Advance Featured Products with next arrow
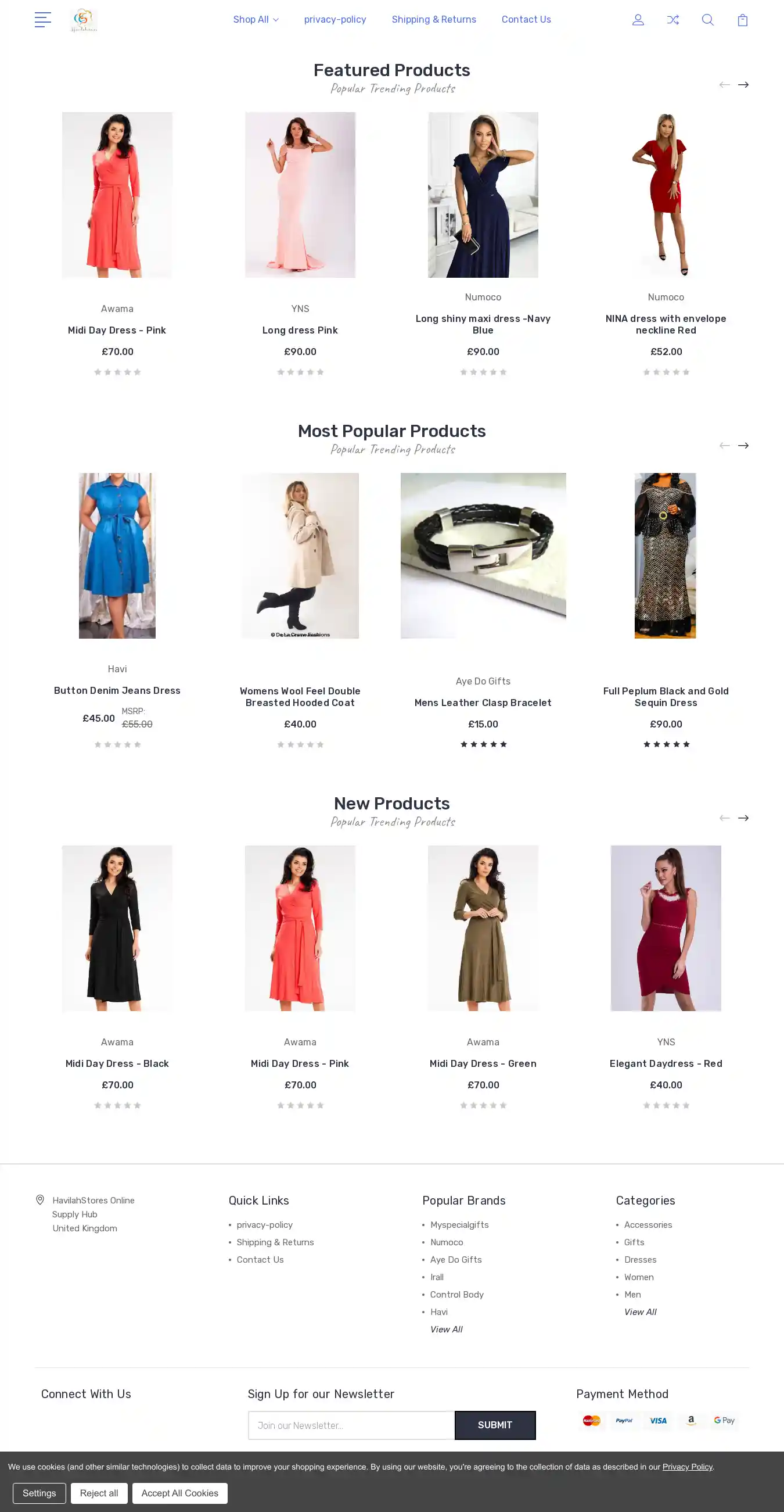The image size is (784, 1512). click(743, 84)
